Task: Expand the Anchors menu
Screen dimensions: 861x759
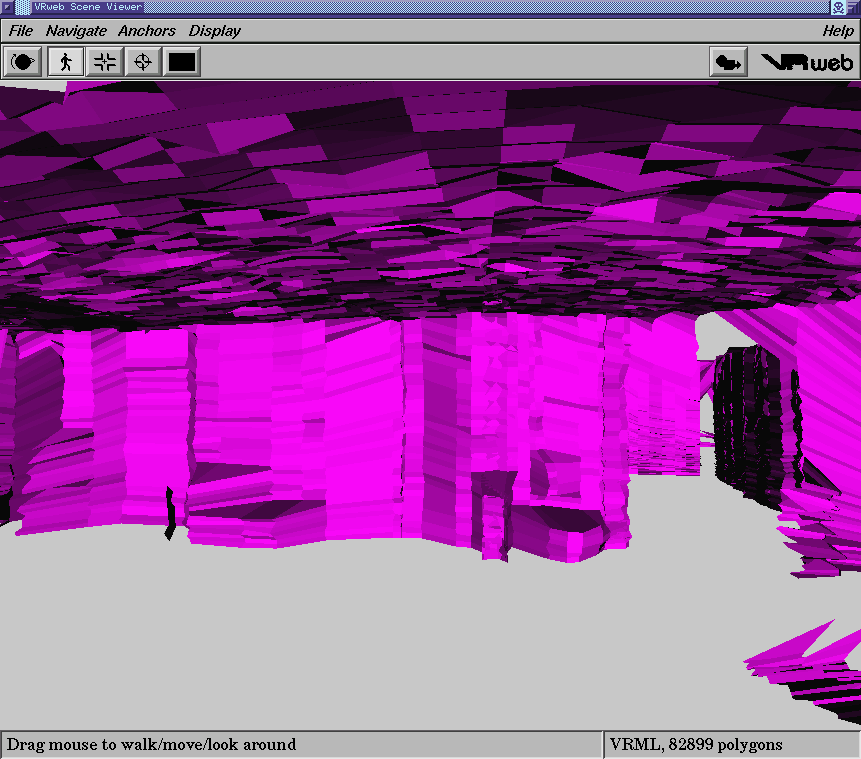Action: 147,31
